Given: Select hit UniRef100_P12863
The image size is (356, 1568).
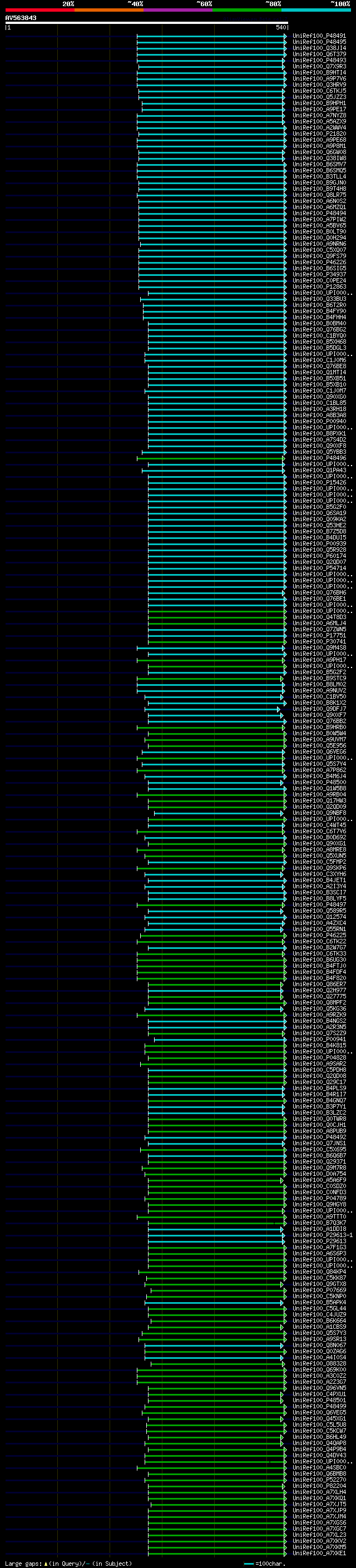Looking at the screenshot, I should click(x=319, y=286).
